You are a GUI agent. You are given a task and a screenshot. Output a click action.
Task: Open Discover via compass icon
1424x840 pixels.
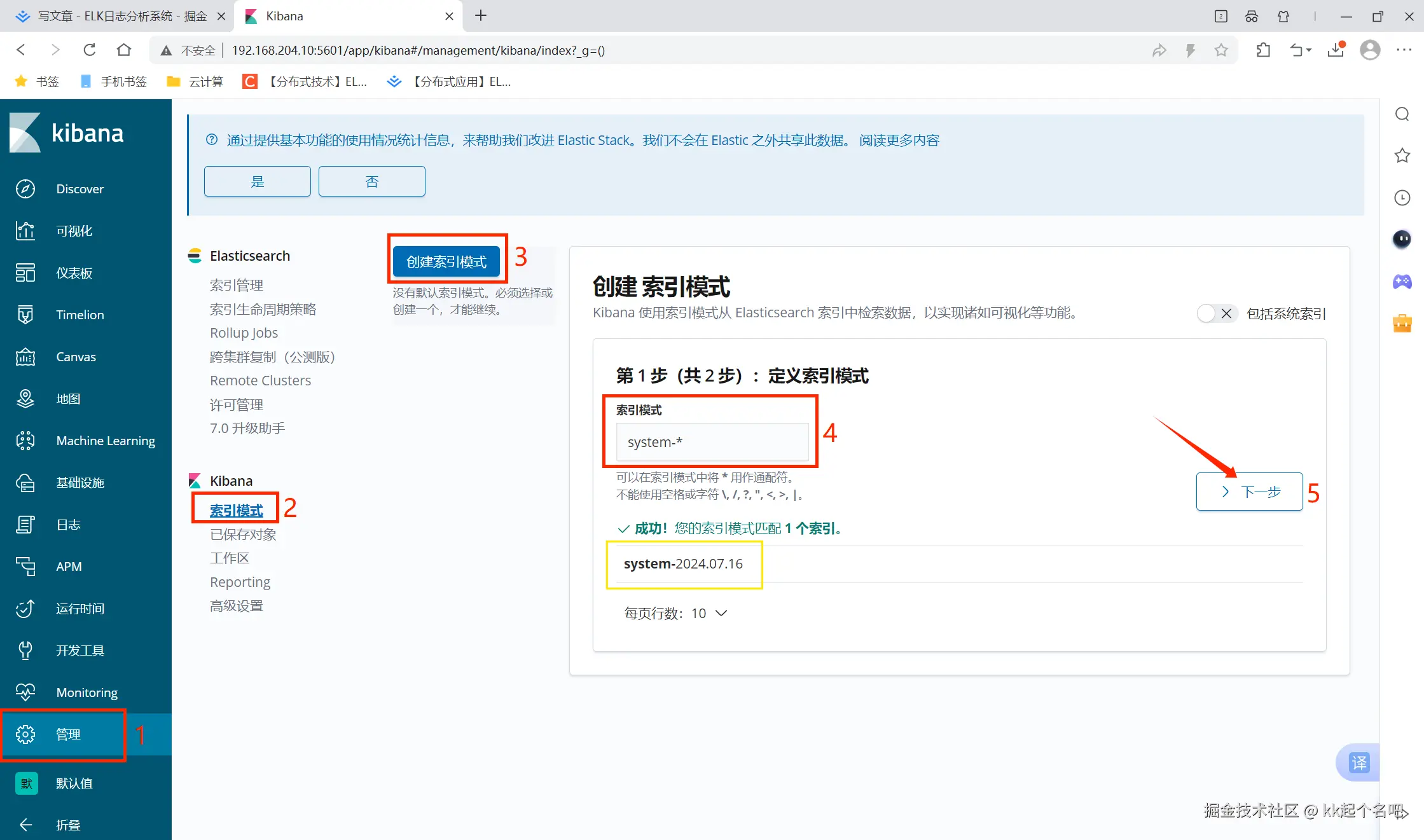coord(25,189)
